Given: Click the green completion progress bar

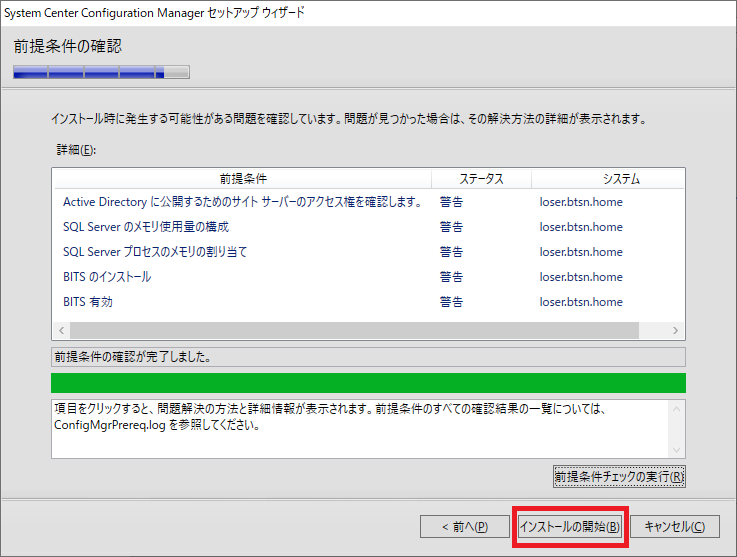Looking at the screenshot, I should tap(368, 383).
